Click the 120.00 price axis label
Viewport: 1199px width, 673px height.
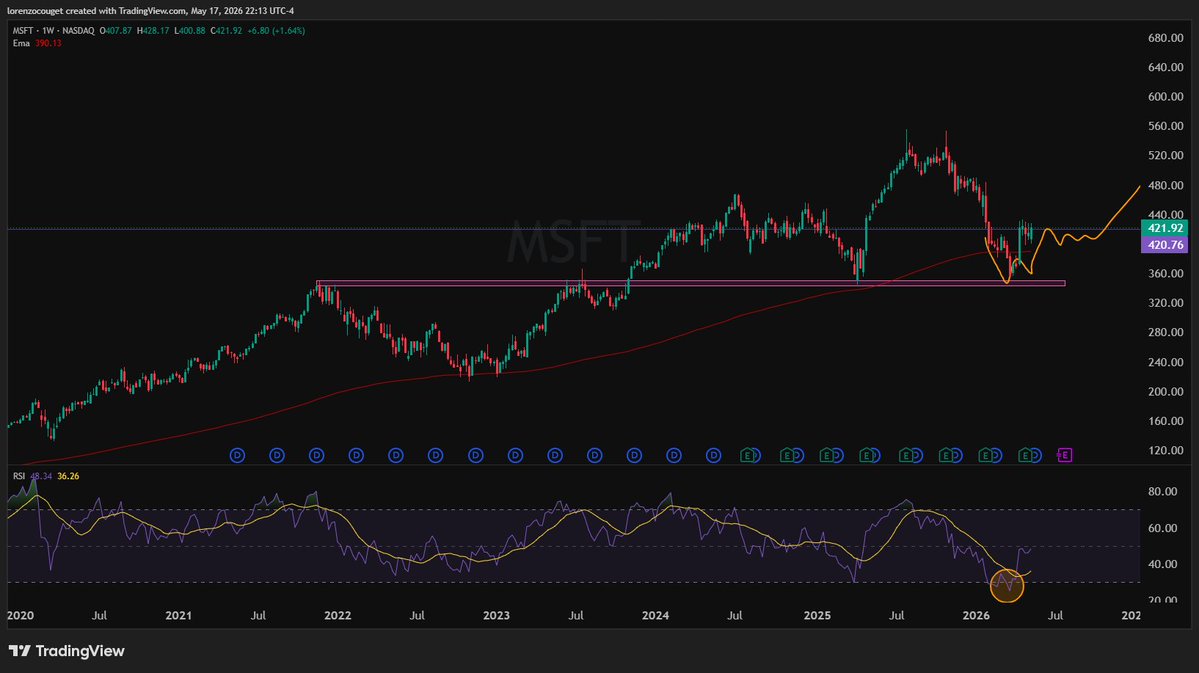point(1165,450)
